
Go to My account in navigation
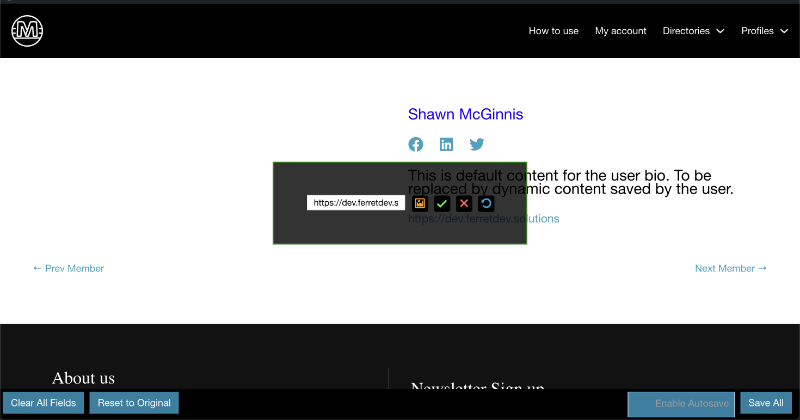pos(620,31)
